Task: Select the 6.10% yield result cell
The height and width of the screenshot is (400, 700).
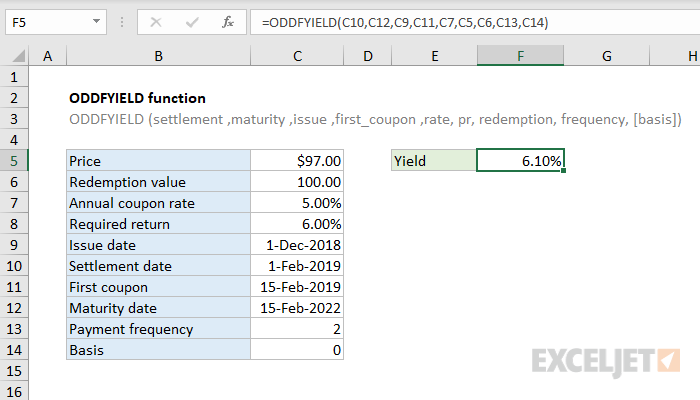Action: (520, 161)
